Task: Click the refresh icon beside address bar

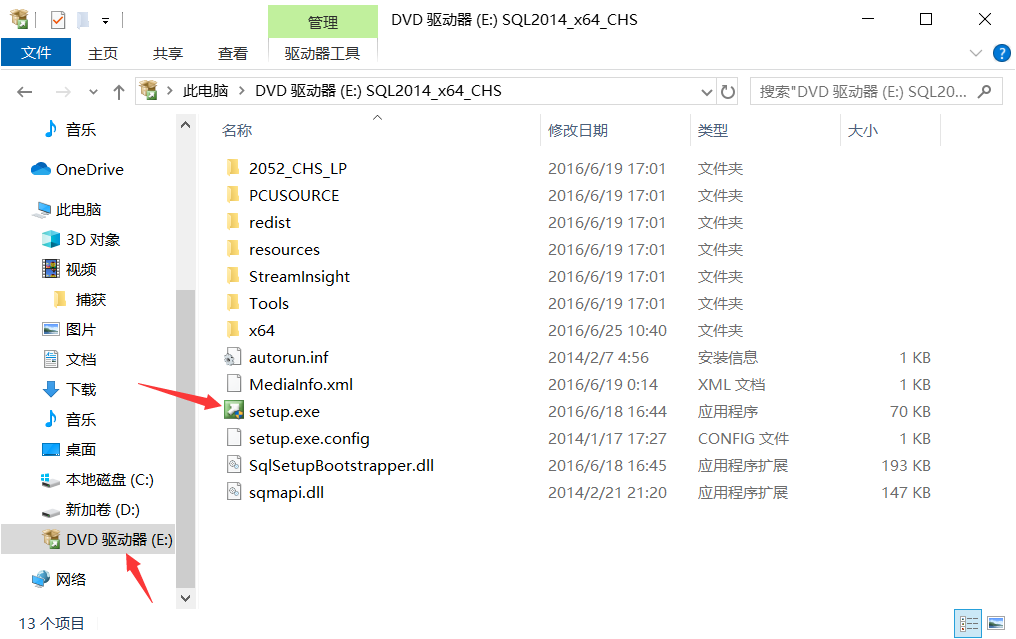Action: click(728, 92)
